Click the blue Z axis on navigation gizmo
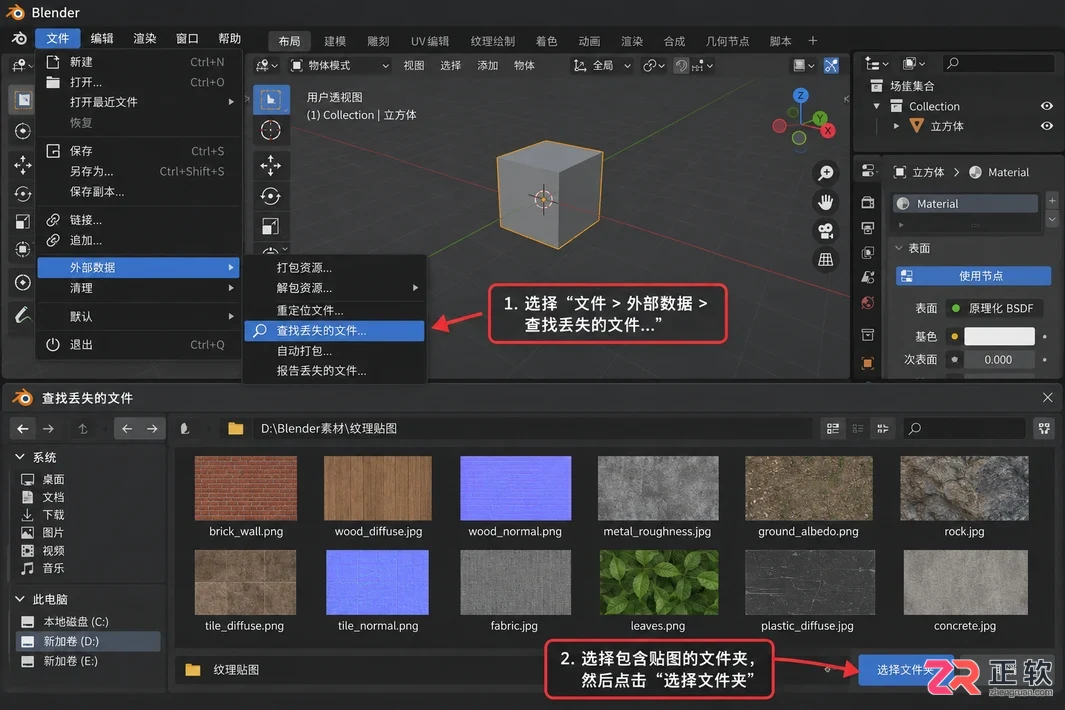Viewport: 1065px width, 710px height. (801, 95)
